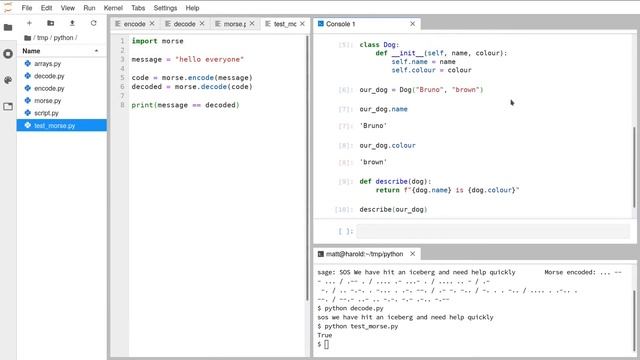The height and width of the screenshot is (360, 640).
Task: Click the Upload Files icon
Action: pos(72,23)
